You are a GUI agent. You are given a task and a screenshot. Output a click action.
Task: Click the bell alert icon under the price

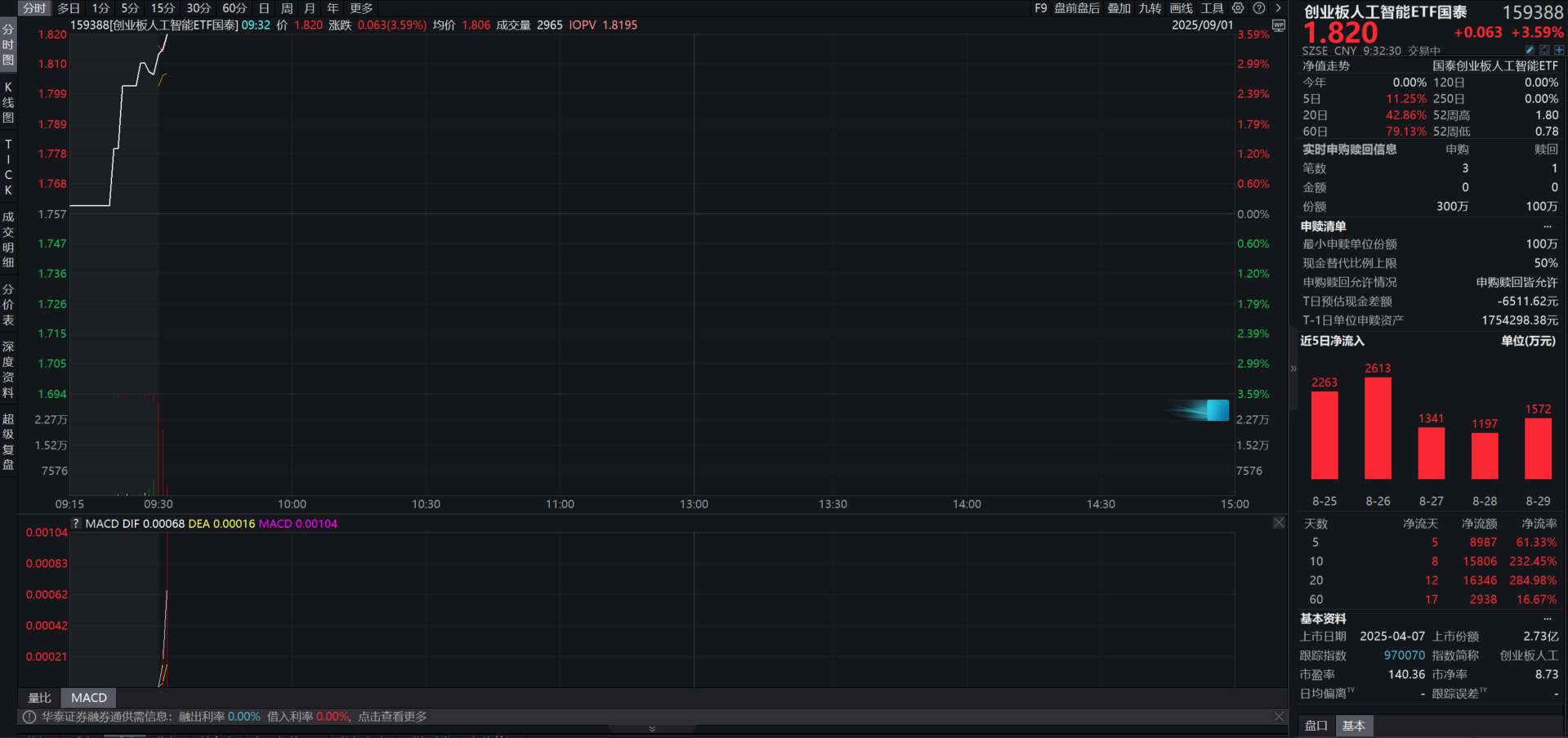pos(1544,51)
